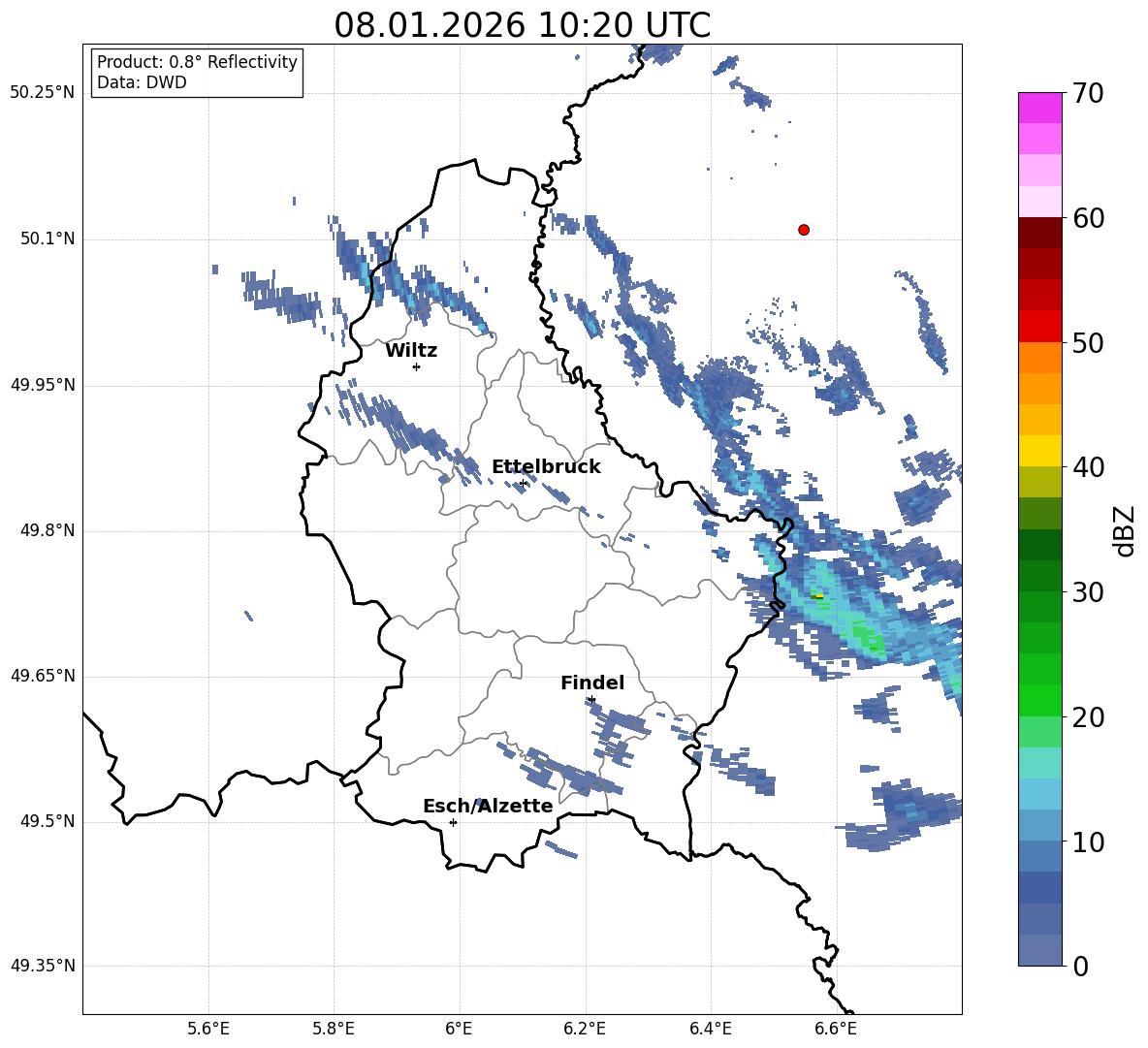The height and width of the screenshot is (1048, 1148).
Task: Click the yellow high-reflectivity pixel in the east cell
Action: (x=818, y=597)
